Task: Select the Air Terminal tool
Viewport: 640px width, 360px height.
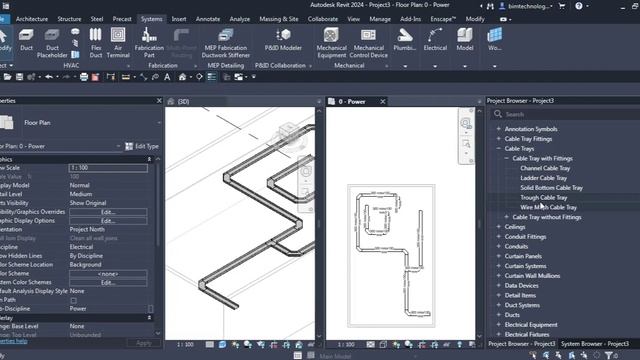Action: tap(118, 43)
